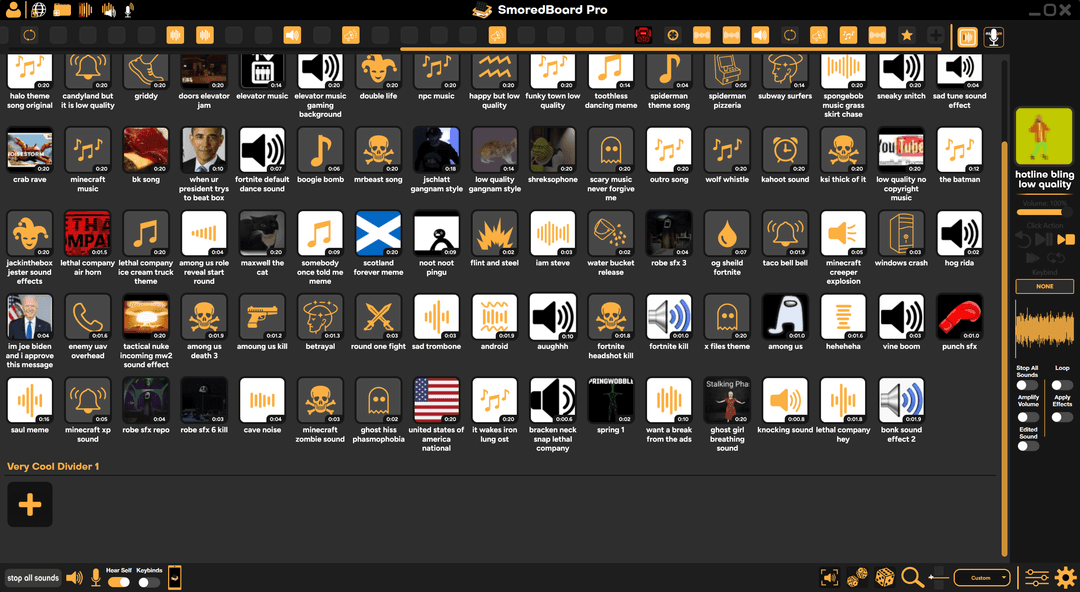
Task: Click the microphone icon in bottom bar
Action: [96, 578]
